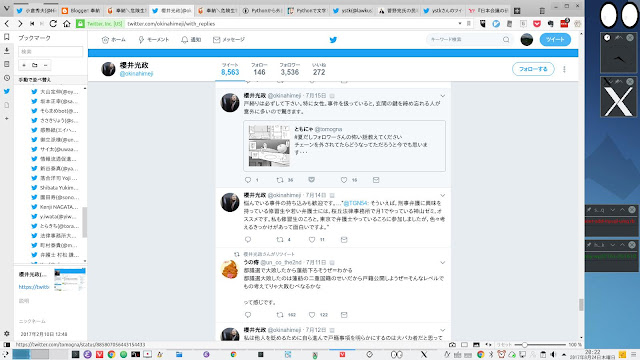
Task: Toggle the panel visibility in status bar
Action: 6,345
